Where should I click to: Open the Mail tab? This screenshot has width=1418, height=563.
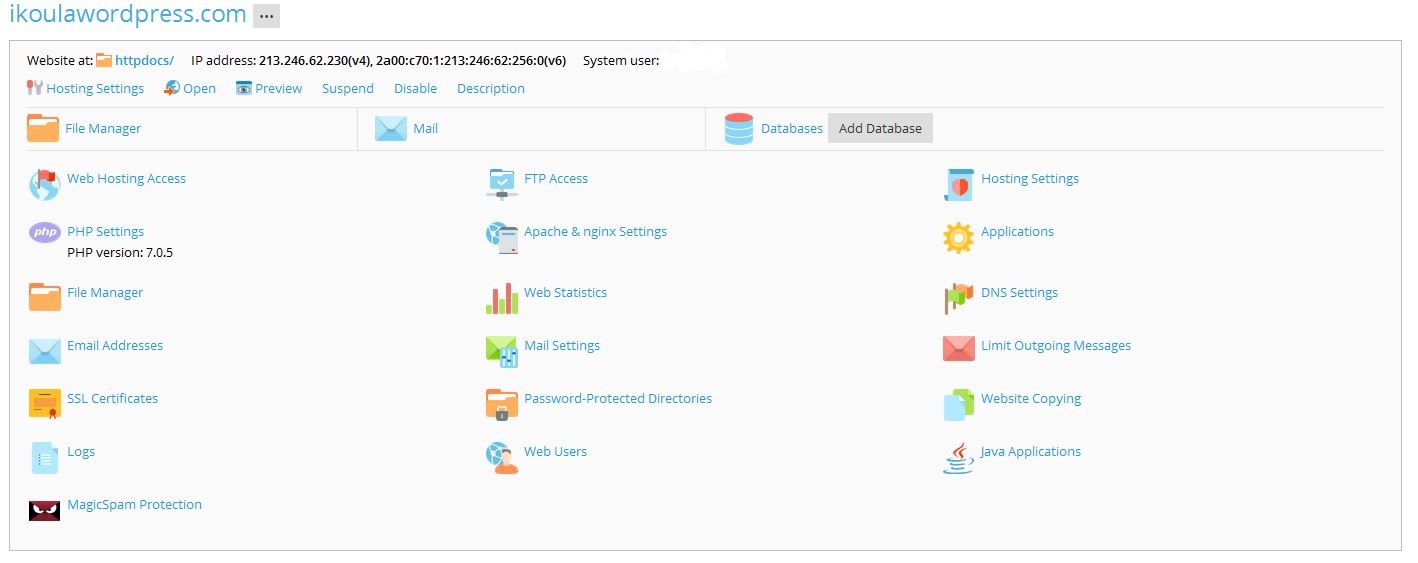[x=425, y=128]
